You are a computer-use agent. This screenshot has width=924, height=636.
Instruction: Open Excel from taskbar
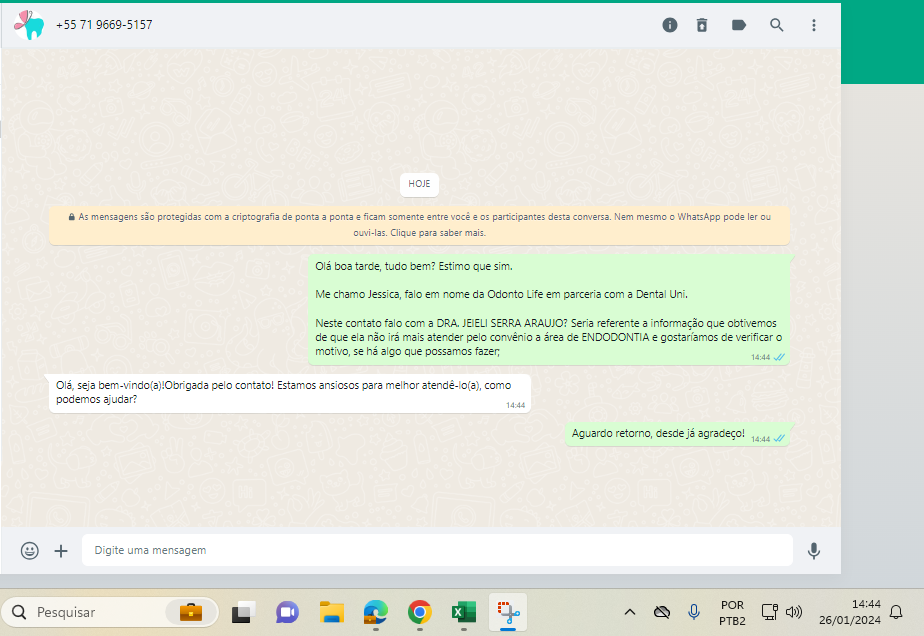(464, 612)
